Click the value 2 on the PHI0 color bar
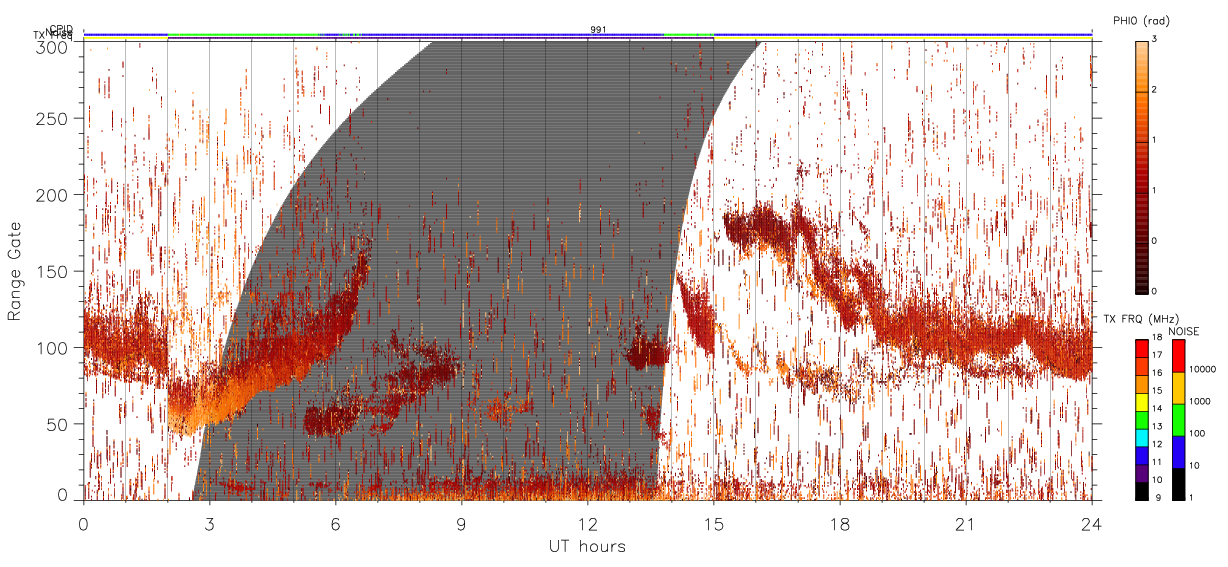 [1155, 91]
